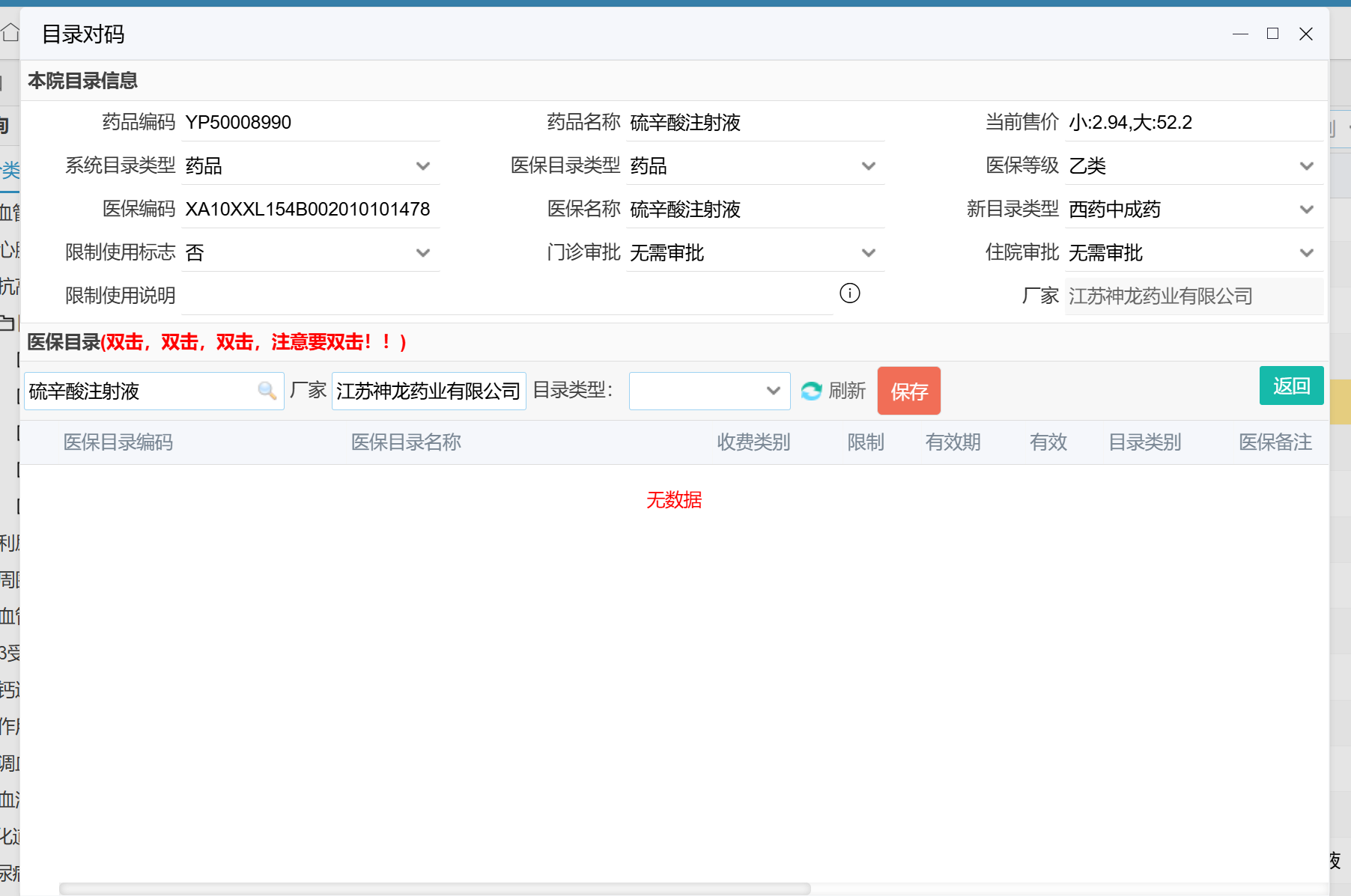This screenshot has height=896, width=1351.
Task: Expand the 系统目录类型 dropdown
Action: point(422,166)
